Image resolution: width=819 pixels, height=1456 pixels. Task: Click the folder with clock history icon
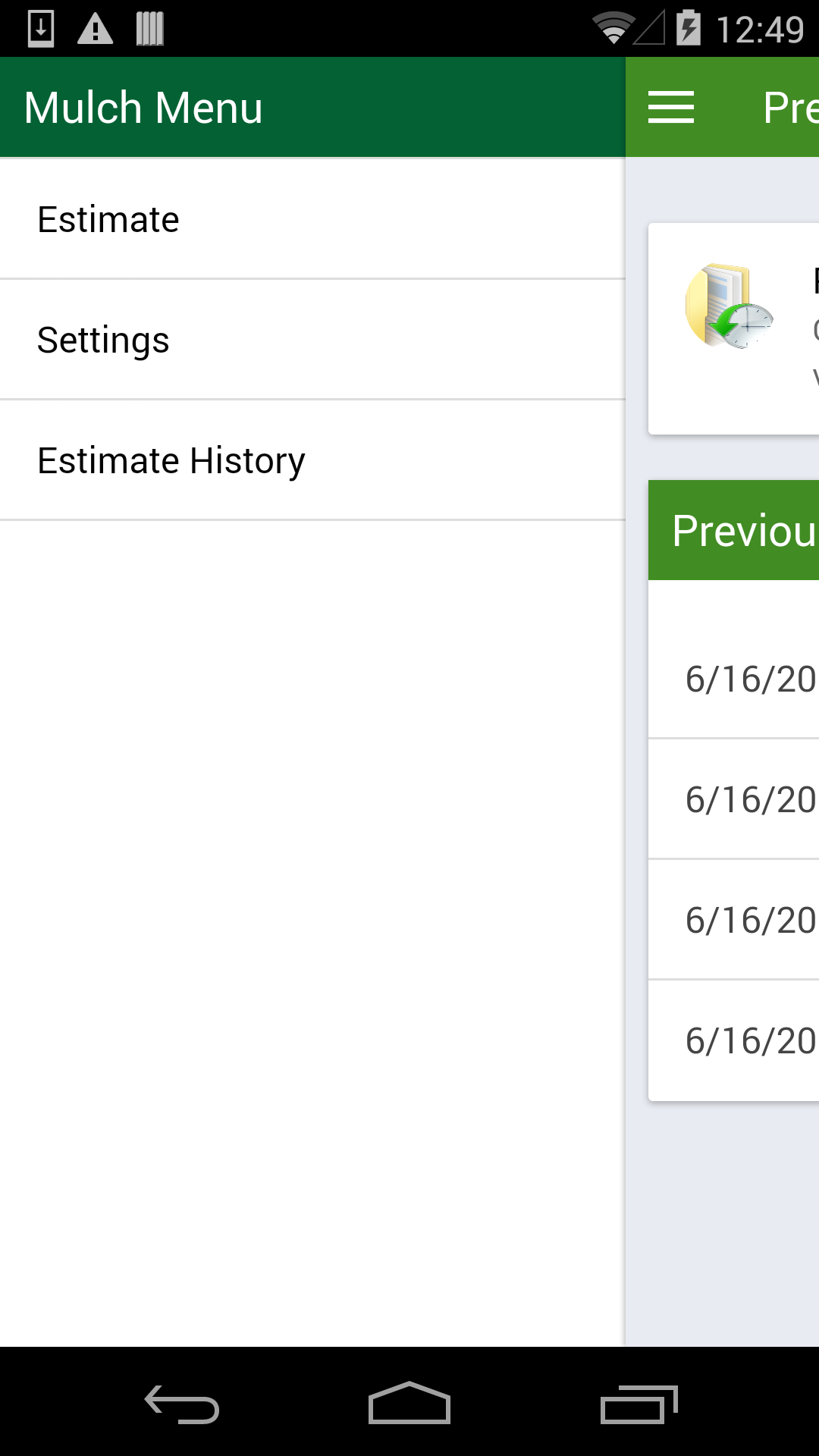click(728, 306)
